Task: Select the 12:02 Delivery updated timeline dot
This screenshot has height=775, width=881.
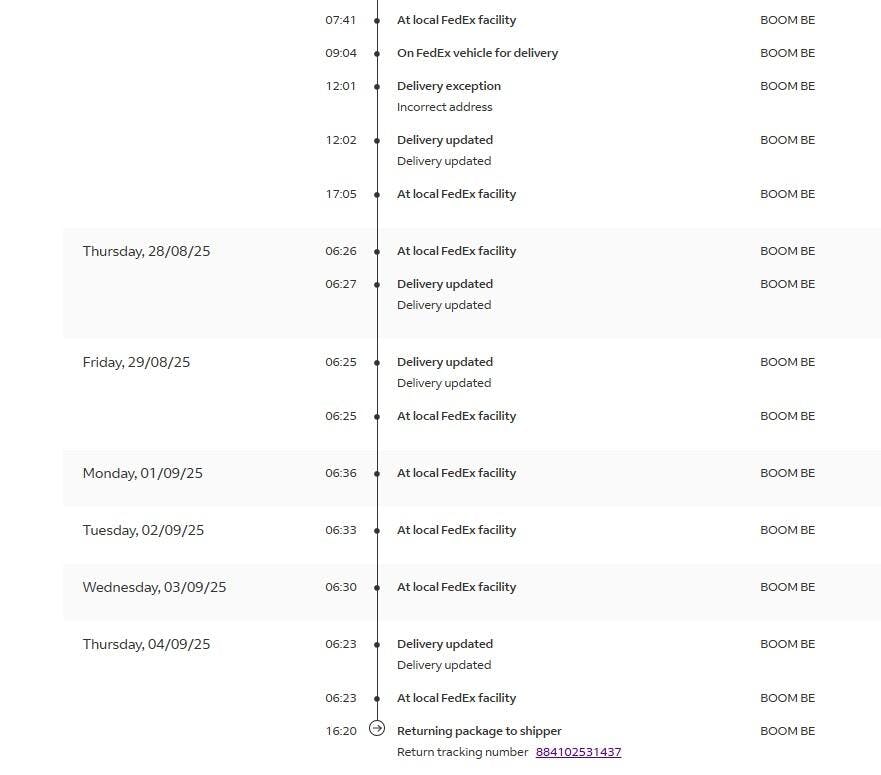Action: [x=377, y=140]
